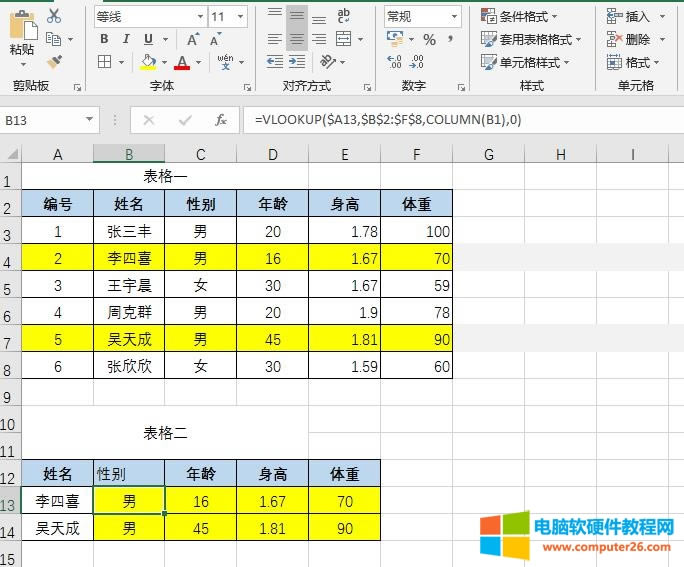The height and width of the screenshot is (567, 684).
Task: Click the Cut scissors icon
Action: (x=54, y=16)
